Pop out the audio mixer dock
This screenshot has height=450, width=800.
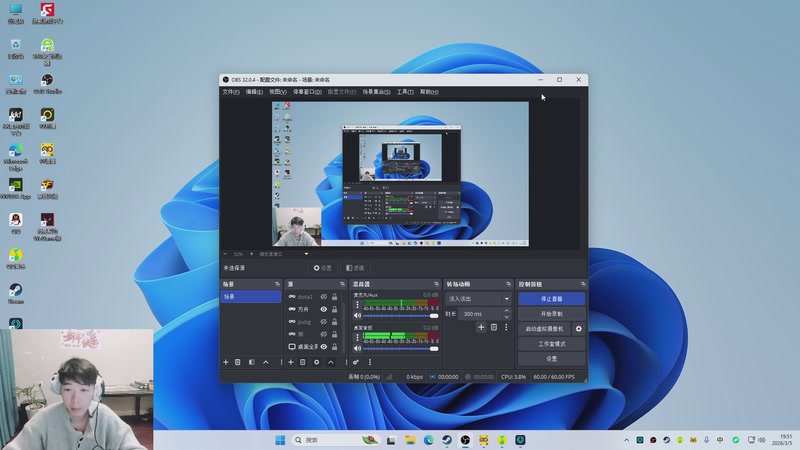click(436, 284)
